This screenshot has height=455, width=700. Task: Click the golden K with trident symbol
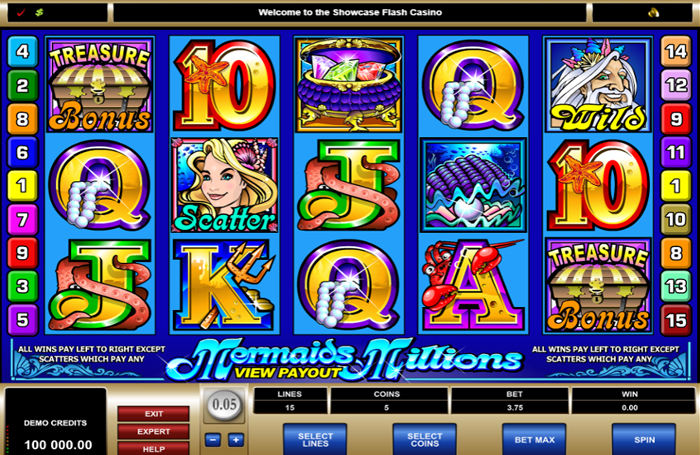[x=225, y=285]
